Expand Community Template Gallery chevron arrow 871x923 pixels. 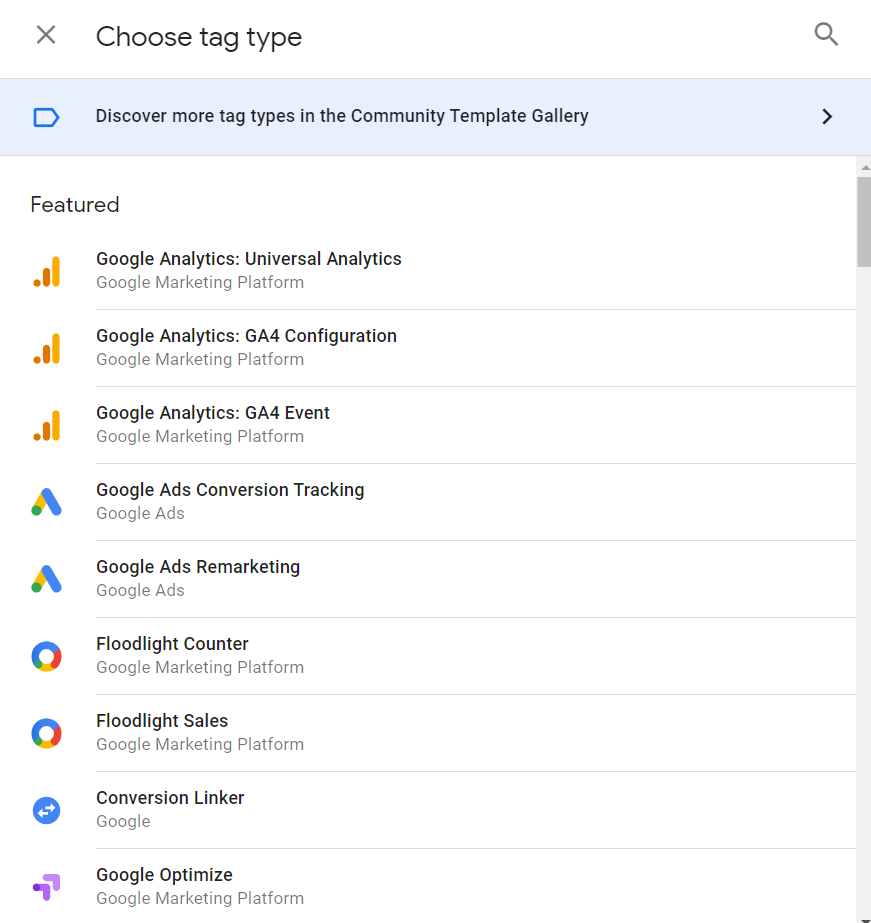pyautogui.click(x=827, y=117)
